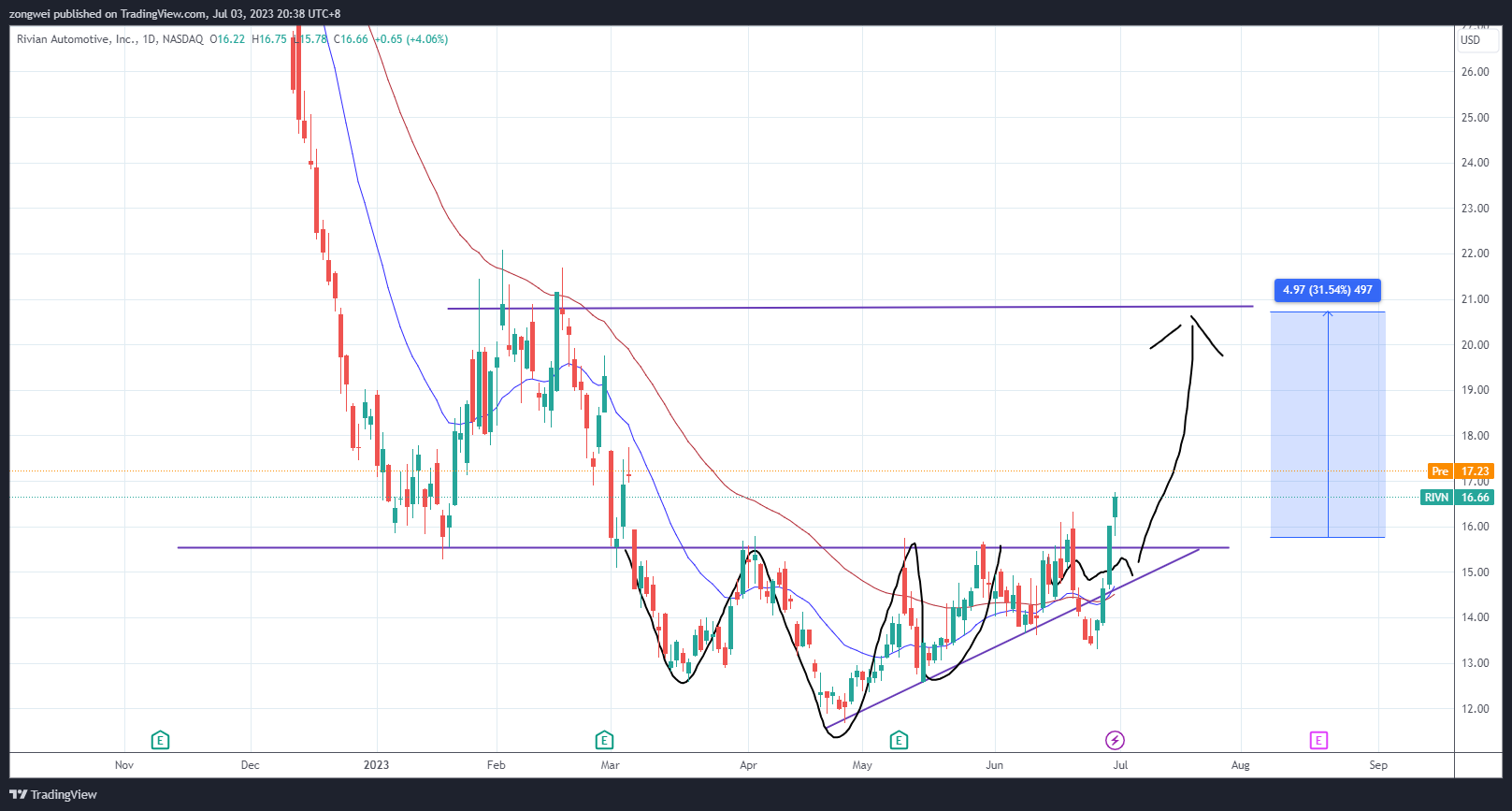Viewport: 1512px width, 811px height.
Task: Click the orange Pre 17.23 price label
Action: (1462, 471)
